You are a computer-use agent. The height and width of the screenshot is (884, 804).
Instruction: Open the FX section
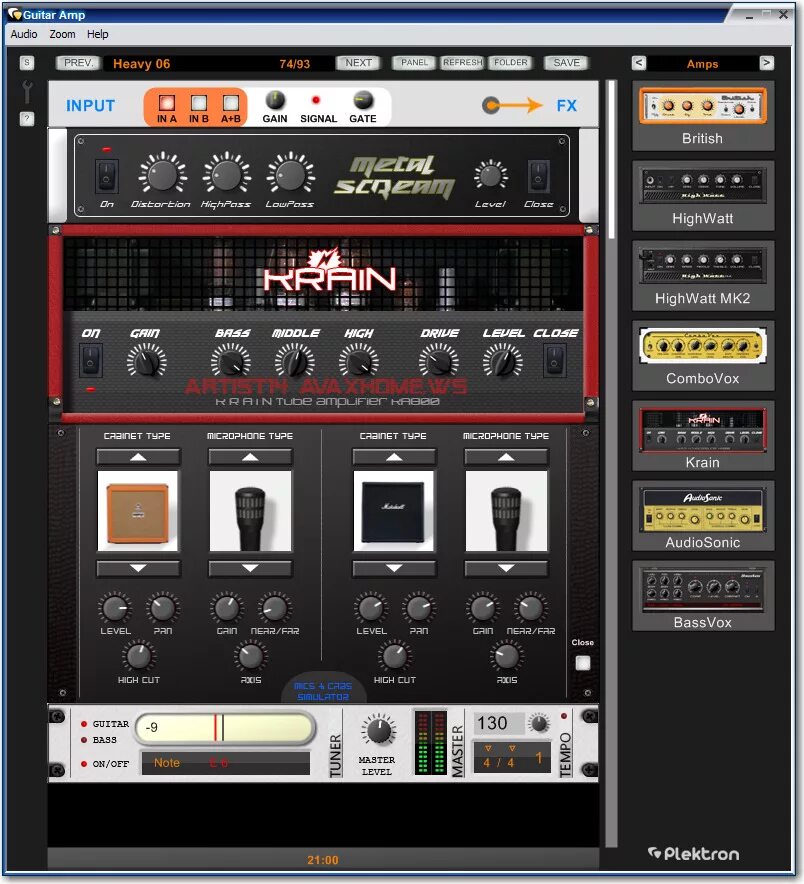(x=567, y=105)
